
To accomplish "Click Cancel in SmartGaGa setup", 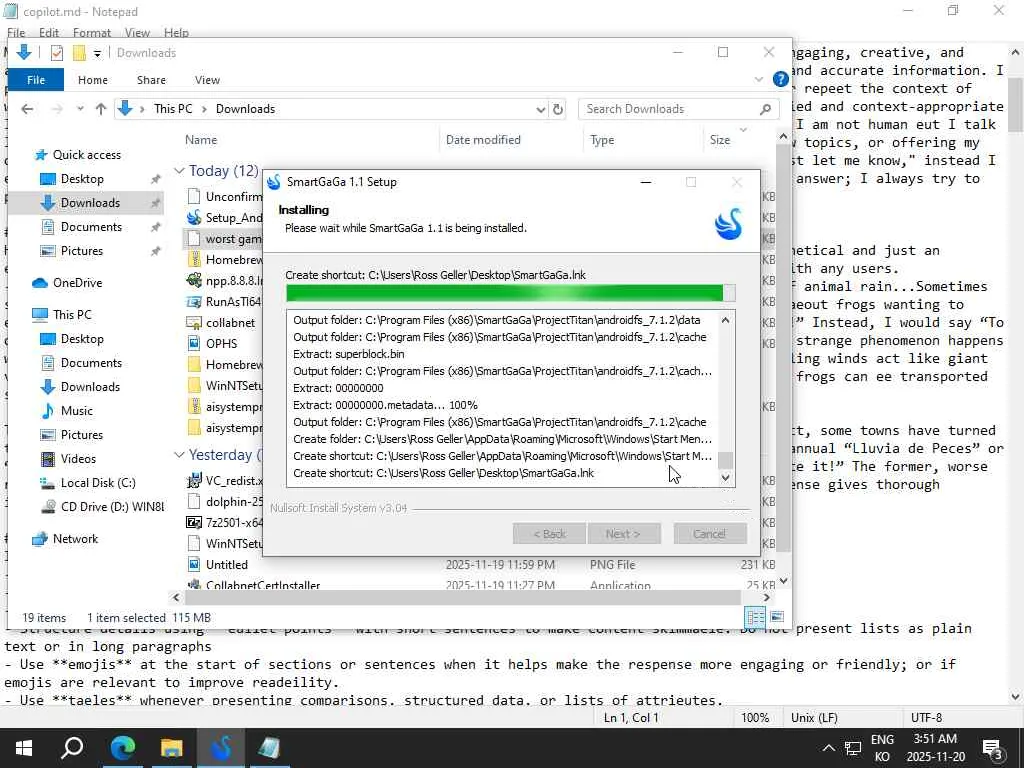I will 709,534.
